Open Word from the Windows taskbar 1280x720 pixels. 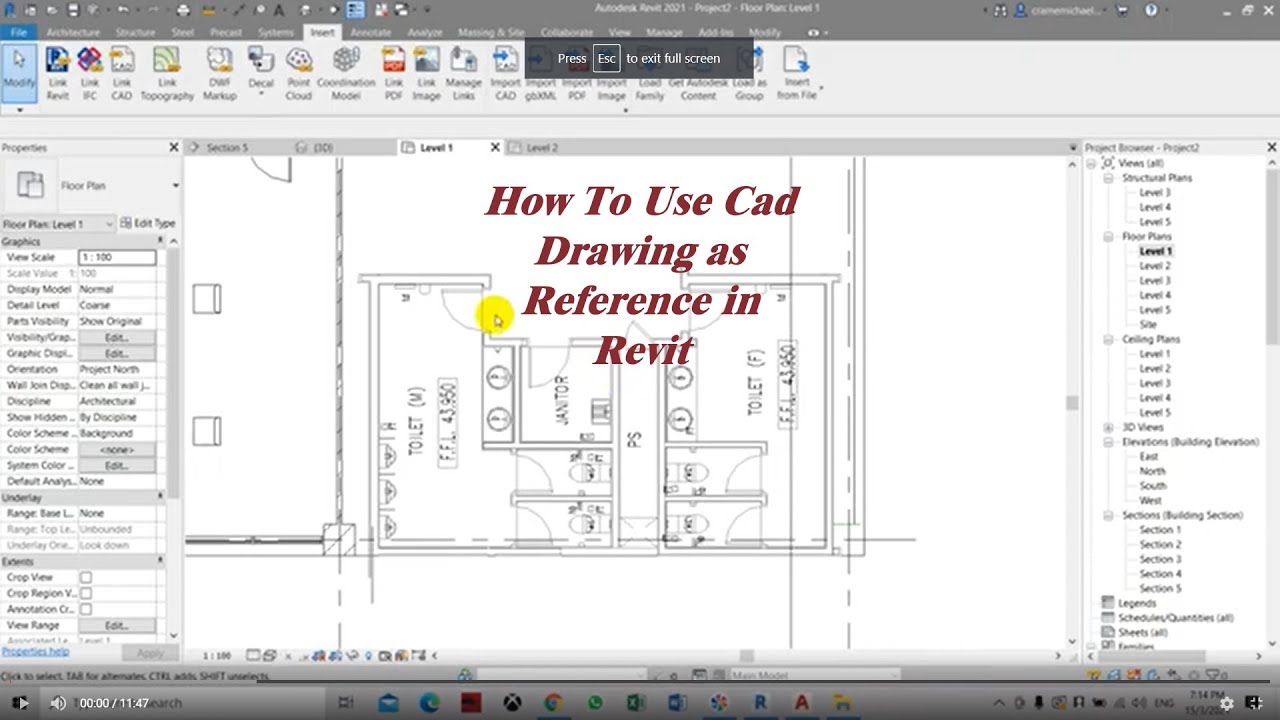pos(677,703)
